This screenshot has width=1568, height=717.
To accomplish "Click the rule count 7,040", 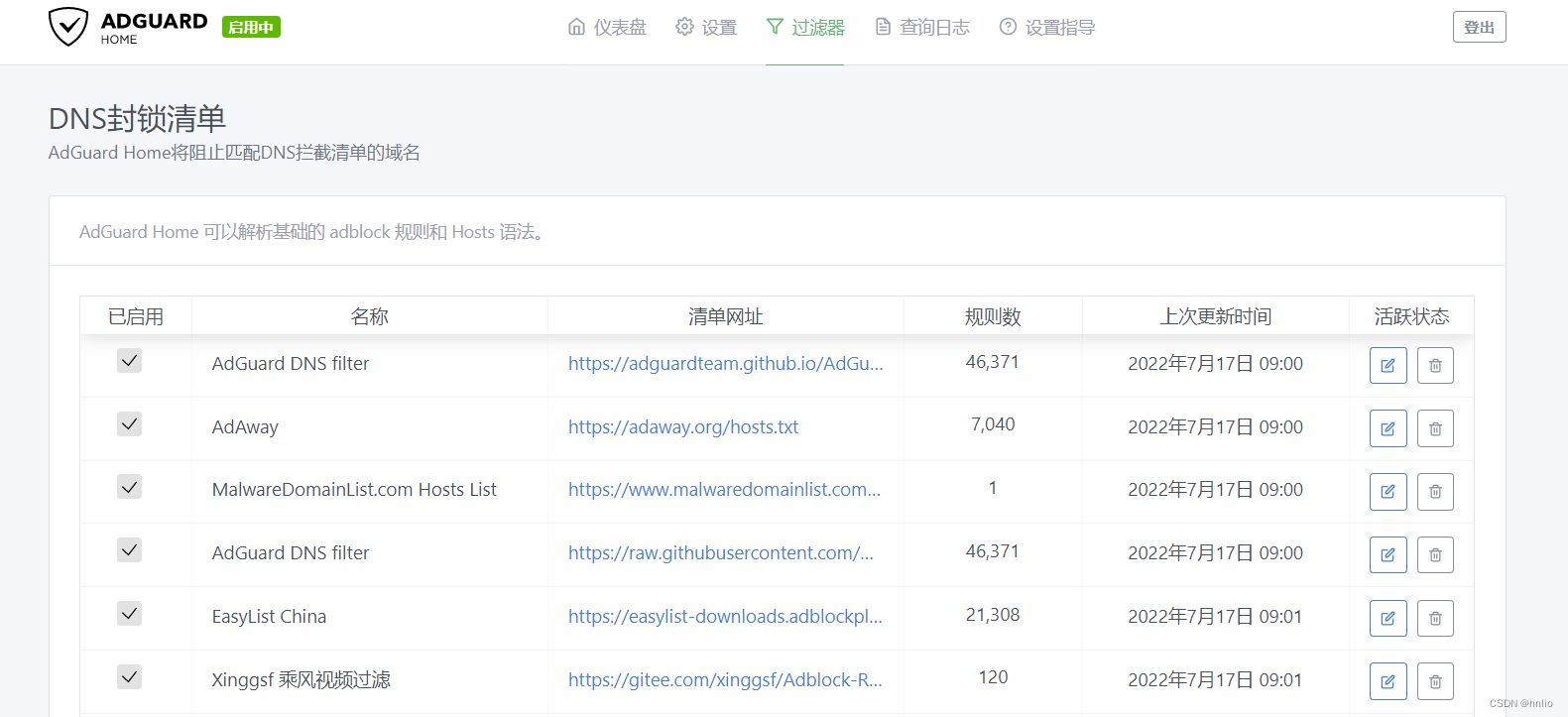I will point(993,424).
